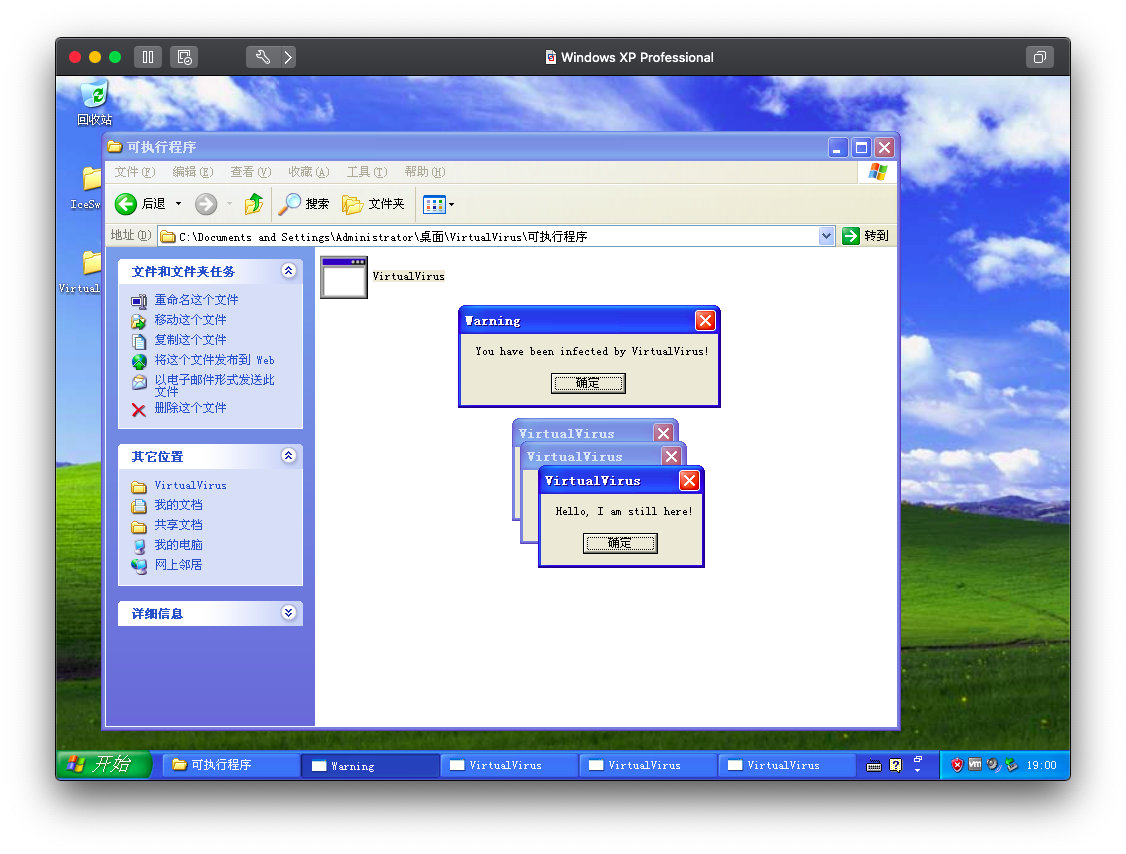Click the green Back arrow icon
Image resolution: width=1126 pixels, height=854 pixels.
[x=126, y=204]
